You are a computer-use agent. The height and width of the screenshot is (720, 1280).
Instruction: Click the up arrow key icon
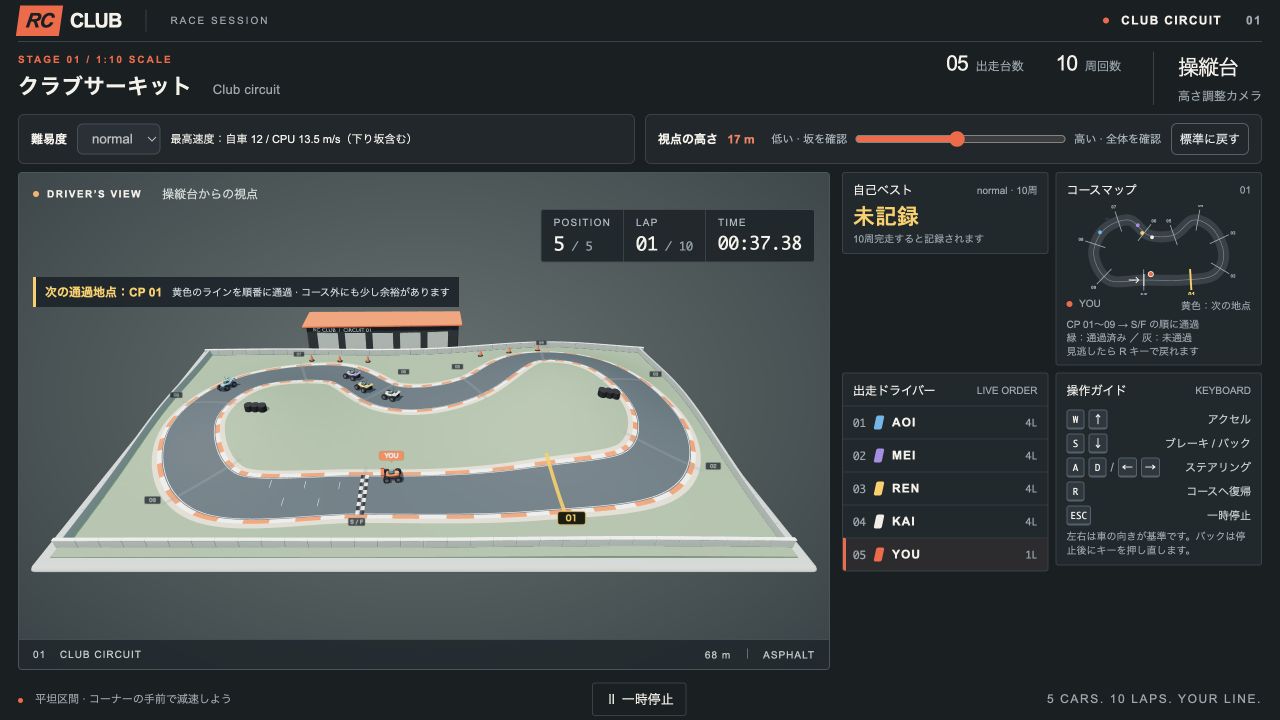pyautogui.click(x=1098, y=419)
